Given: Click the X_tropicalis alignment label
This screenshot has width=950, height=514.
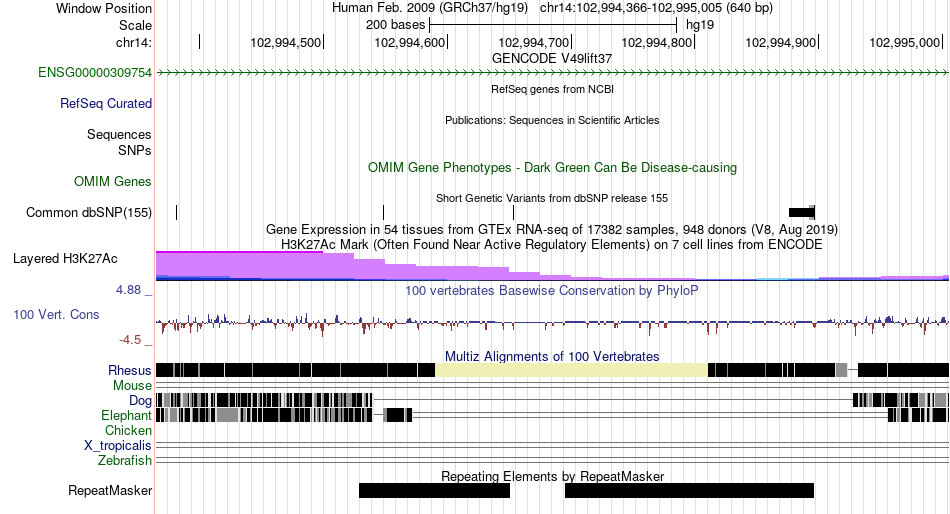Looking at the screenshot, I should 118,446.
